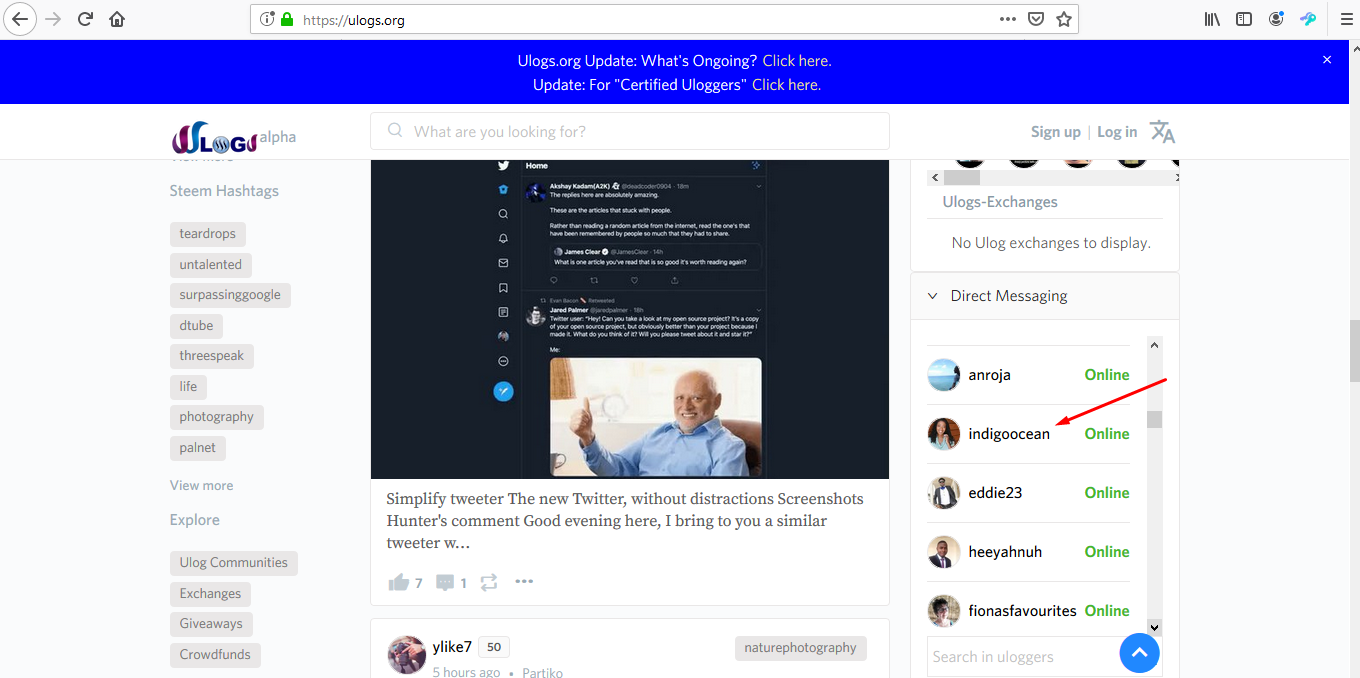Click the browser page vertical scrollbar thumb
Viewport: 1360px width, 678px height.
pos(1354,350)
